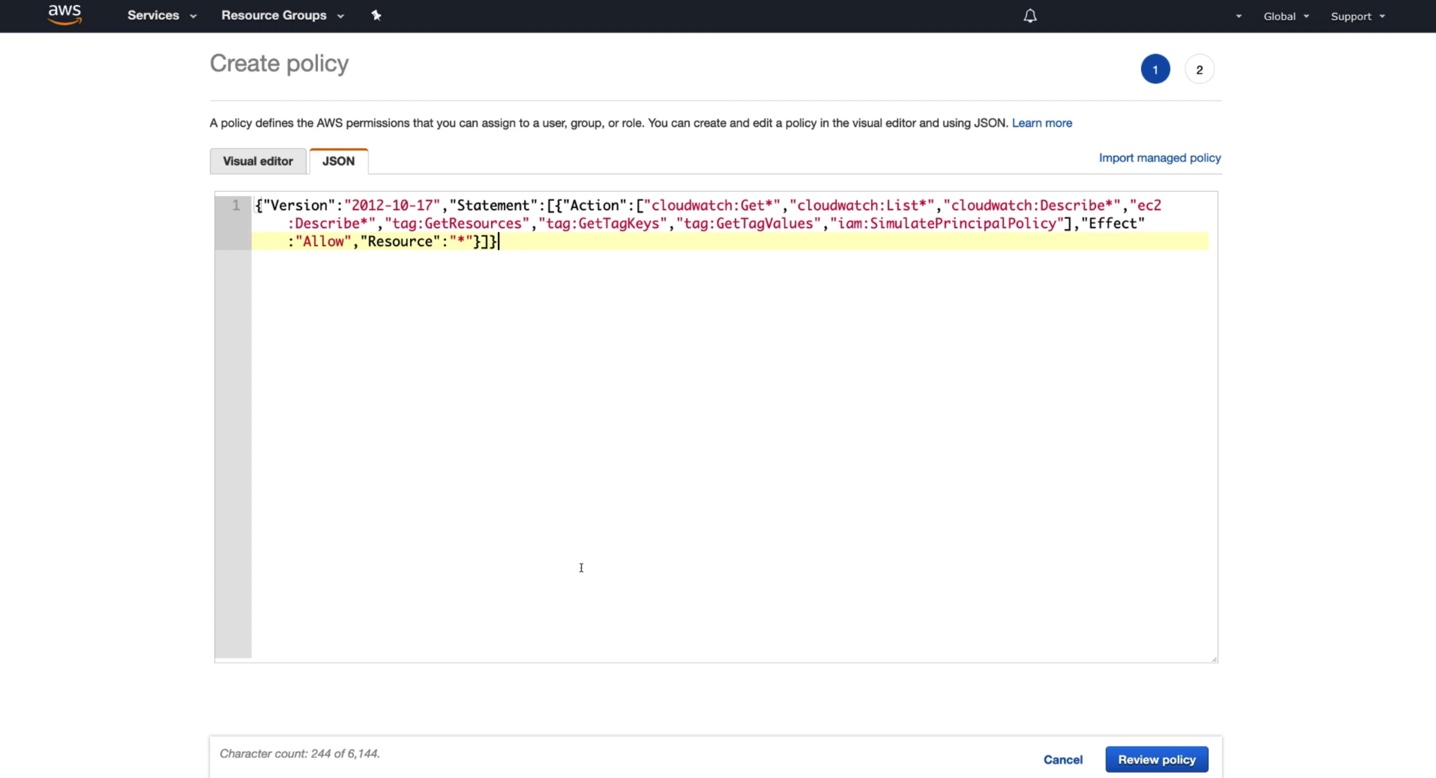Open the account dropdown arrow
This screenshot has width=1436, height=778.
[x=1239, y=16]
